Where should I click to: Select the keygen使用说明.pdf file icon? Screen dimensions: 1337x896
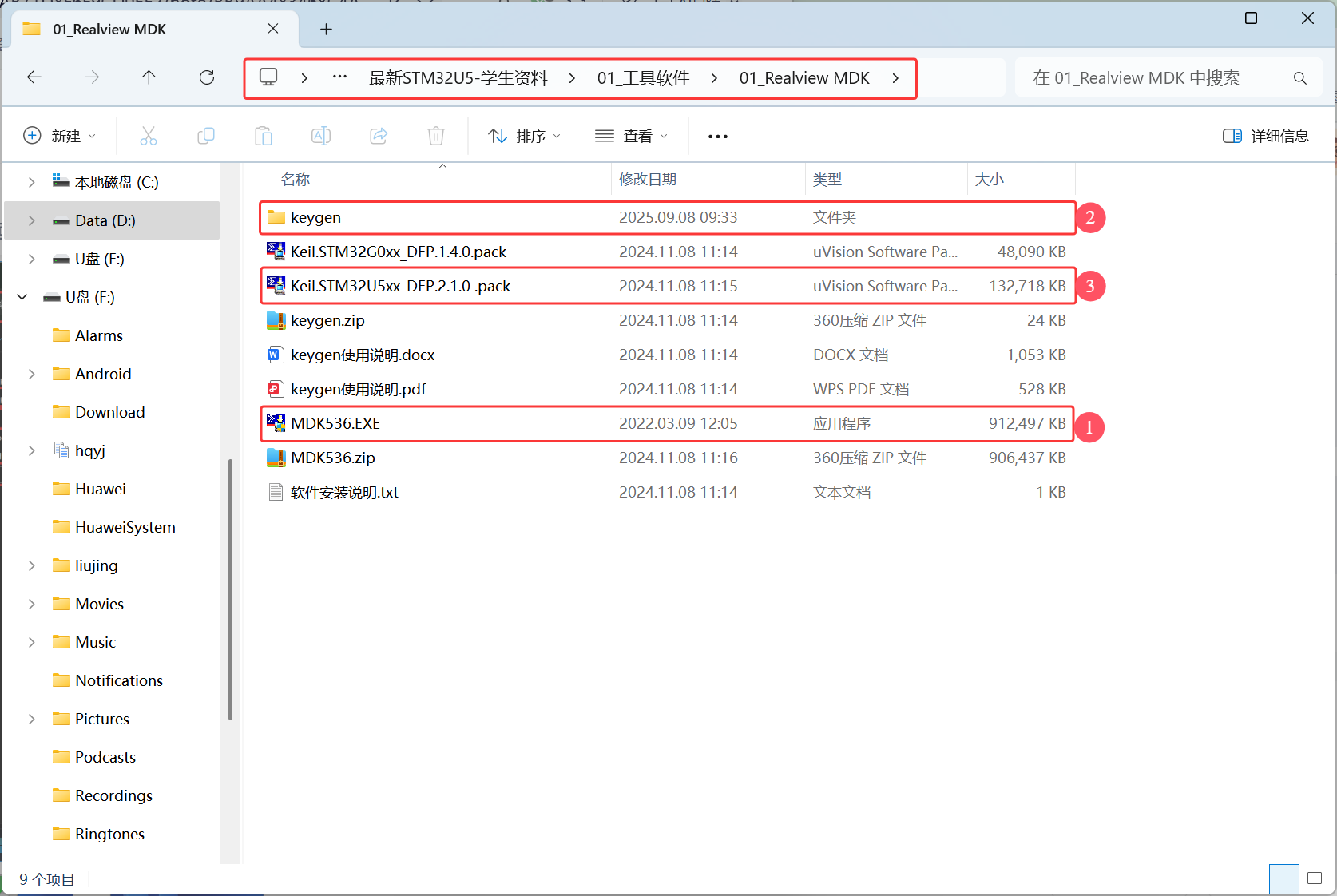click(276, 389)
